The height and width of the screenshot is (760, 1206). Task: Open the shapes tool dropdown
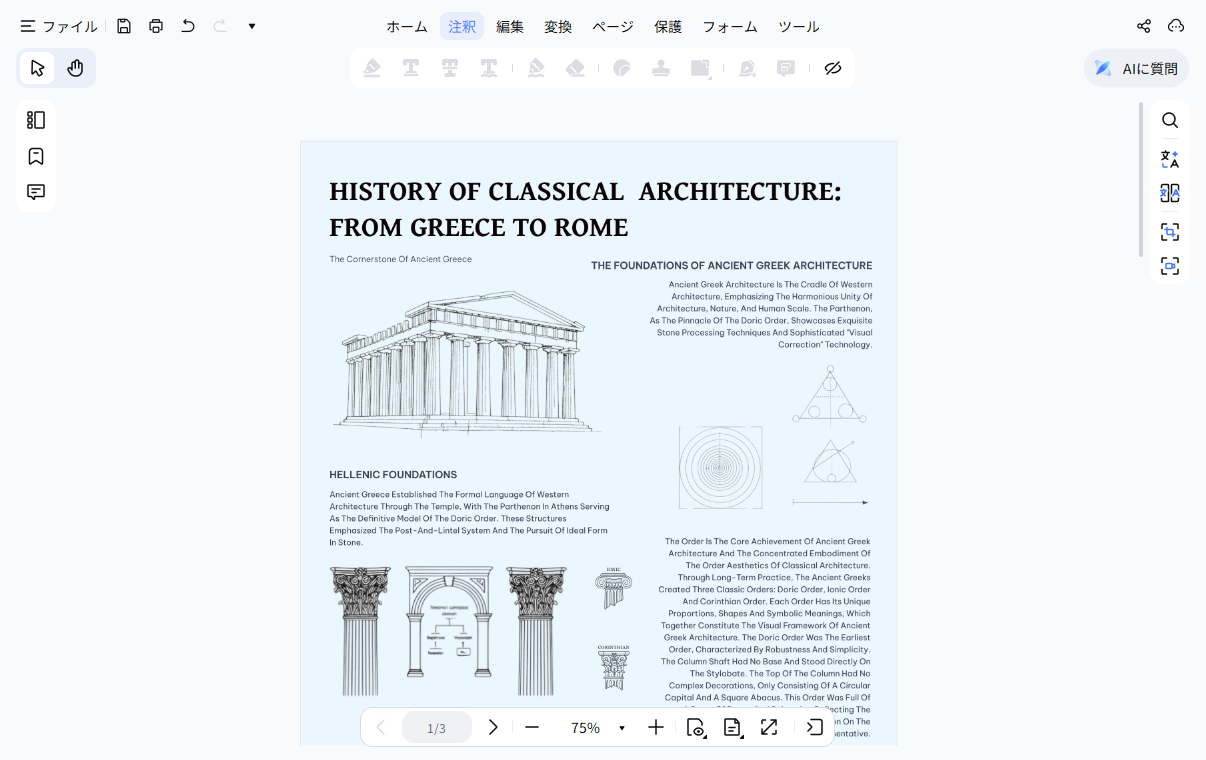tap(701, 68)
